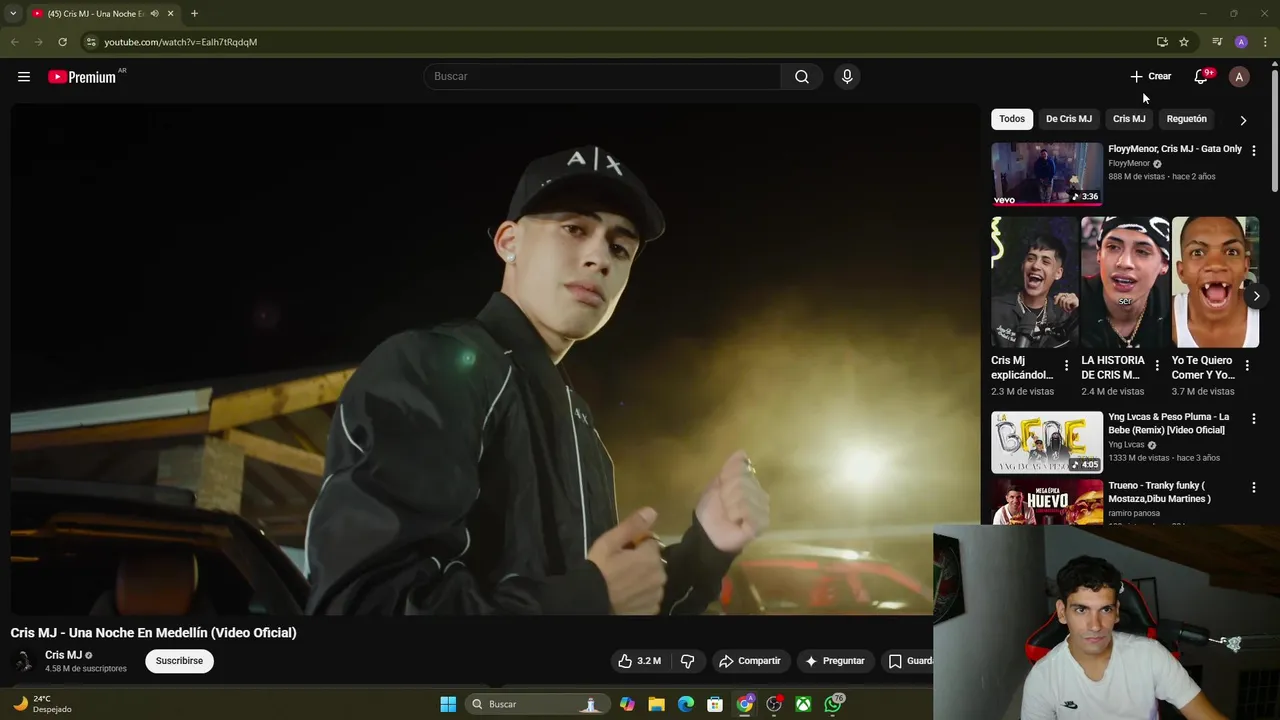This screenshot has width=1280, height=720.
Task: Open the YouTube hamburger guide menu
Action: pyautogui.click(x=24, y=77)
